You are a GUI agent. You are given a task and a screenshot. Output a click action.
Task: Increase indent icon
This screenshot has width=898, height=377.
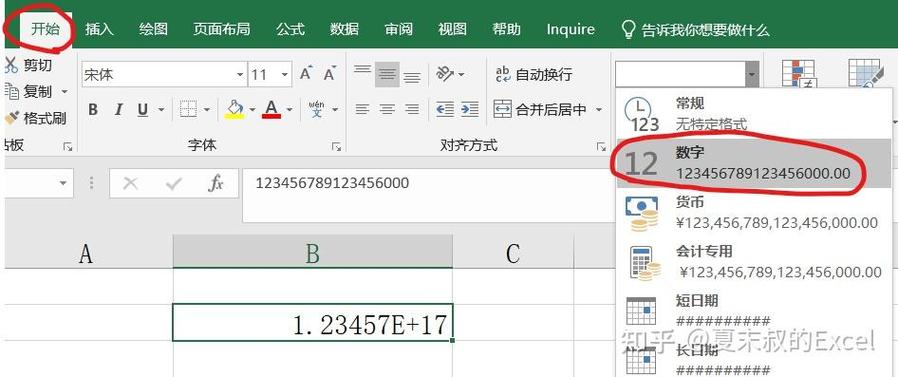click(470, 109)
